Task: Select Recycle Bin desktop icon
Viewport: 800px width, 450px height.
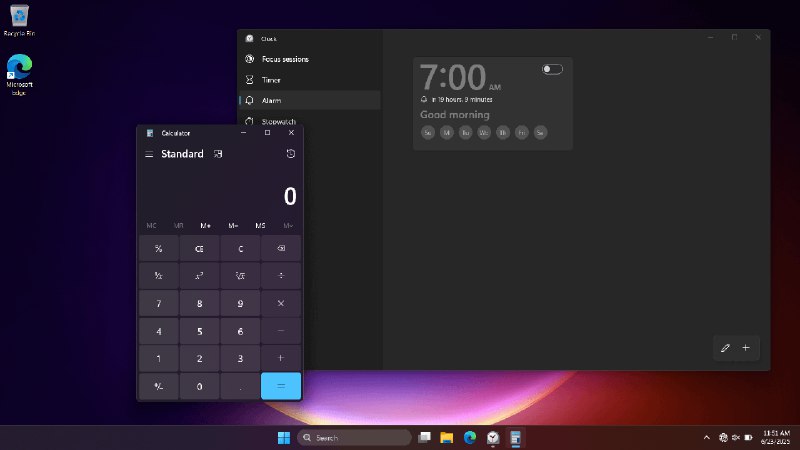Action: [x=19, y=20]
